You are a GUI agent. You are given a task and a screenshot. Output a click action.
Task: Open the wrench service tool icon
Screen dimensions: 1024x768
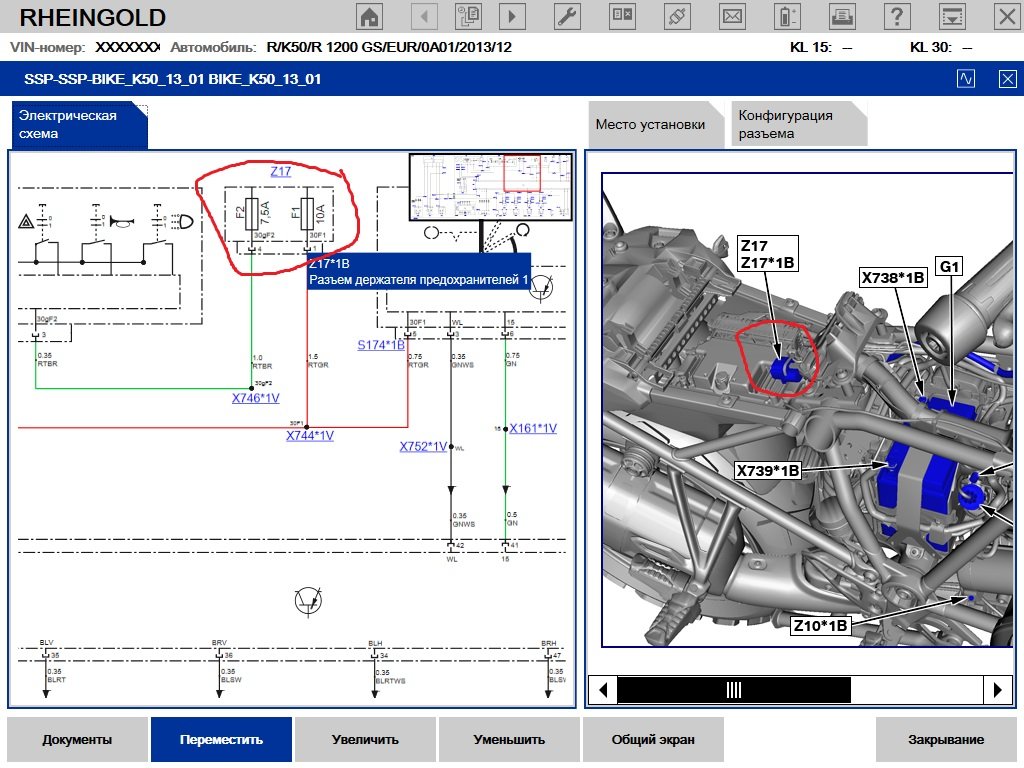(x=567, y=16)
